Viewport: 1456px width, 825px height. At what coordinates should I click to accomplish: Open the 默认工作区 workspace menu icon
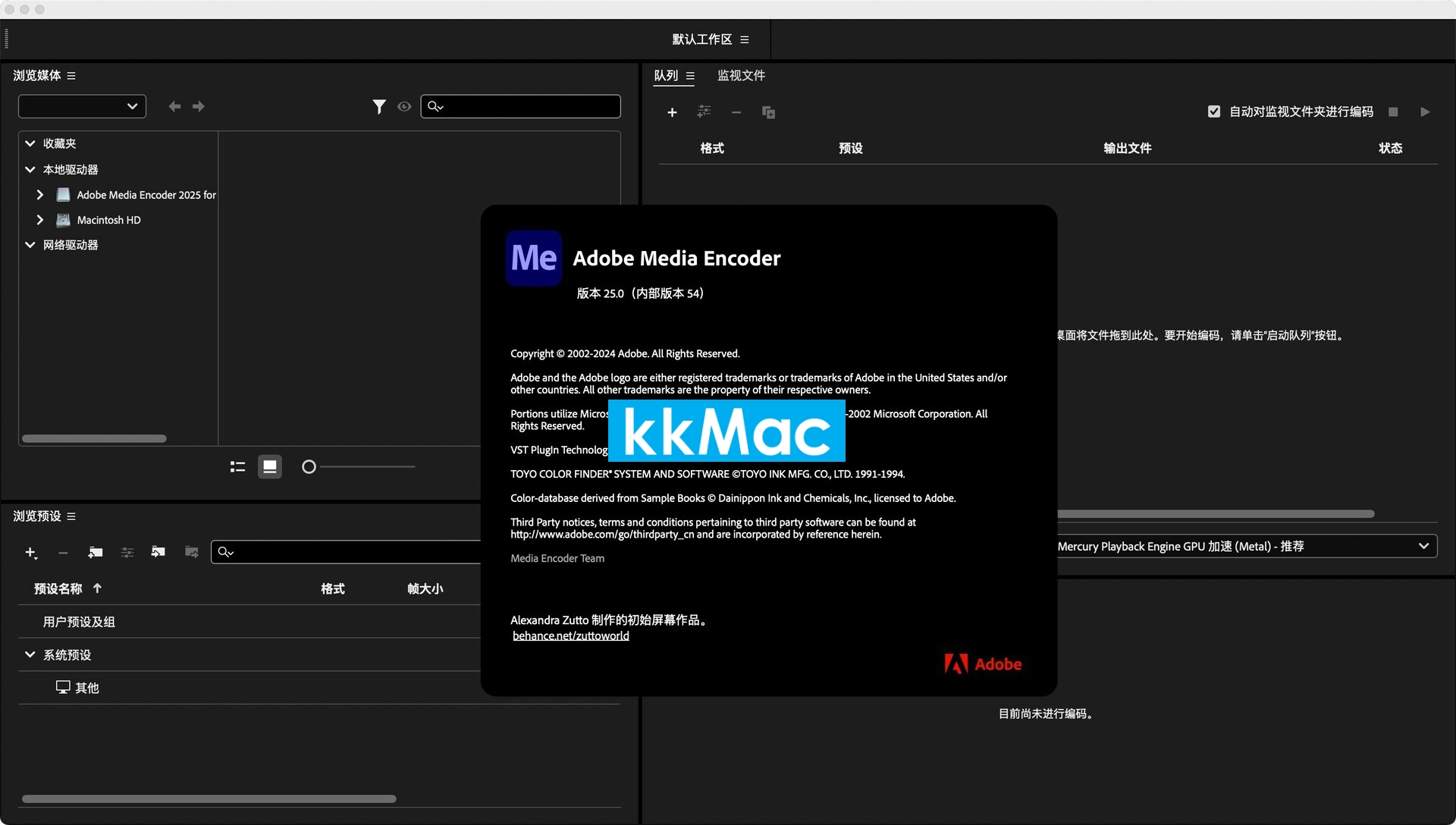point(745,39)
